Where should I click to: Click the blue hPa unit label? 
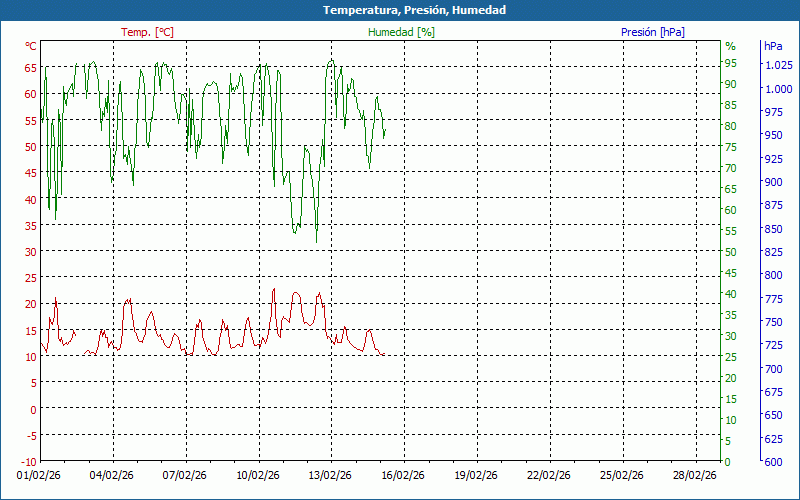(773, 46)
